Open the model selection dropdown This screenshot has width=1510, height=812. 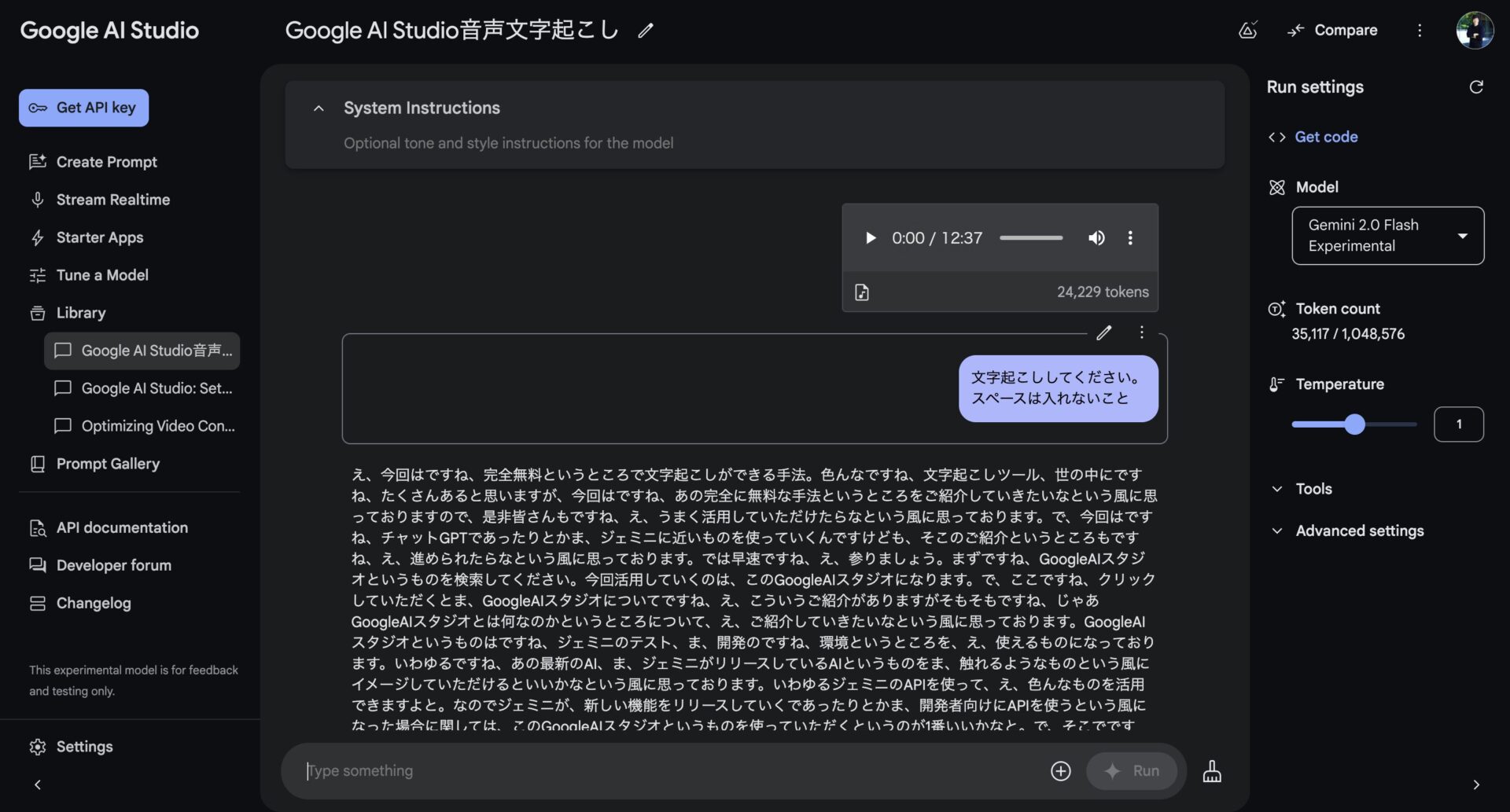tap(1387, 235)
